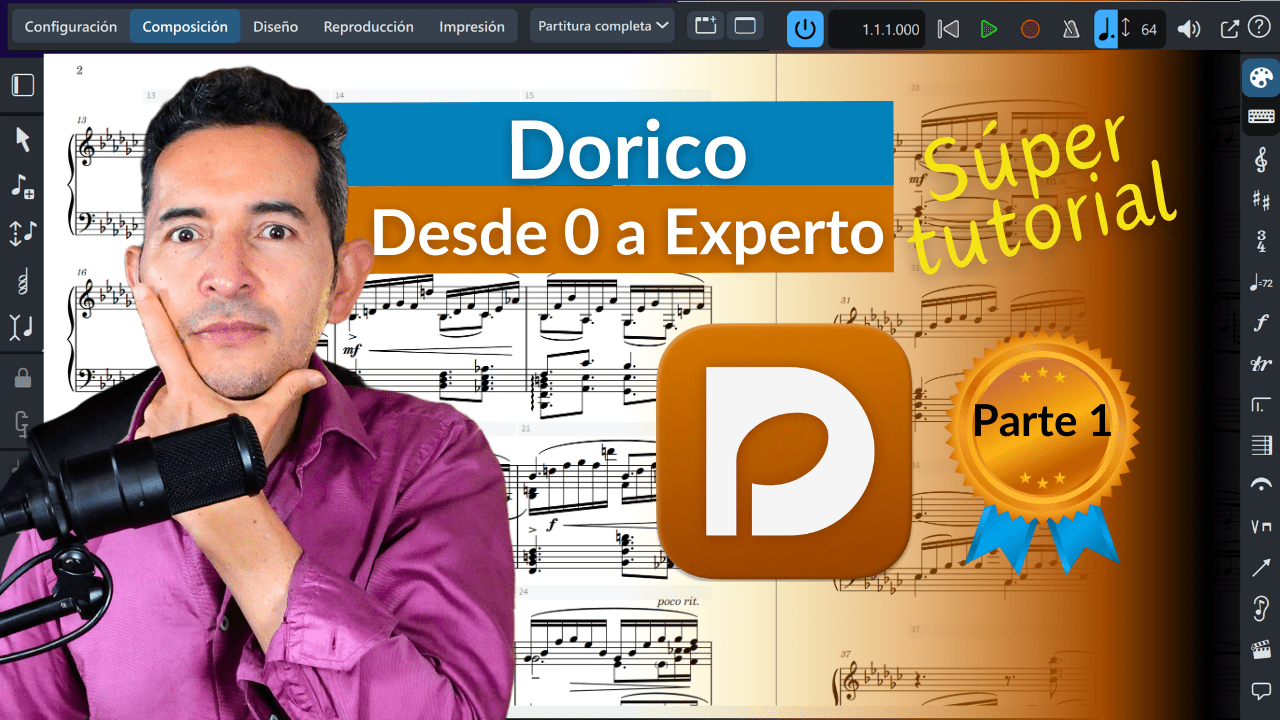
Task: Open the tempo markings panel
Action: click(1261, 282)
